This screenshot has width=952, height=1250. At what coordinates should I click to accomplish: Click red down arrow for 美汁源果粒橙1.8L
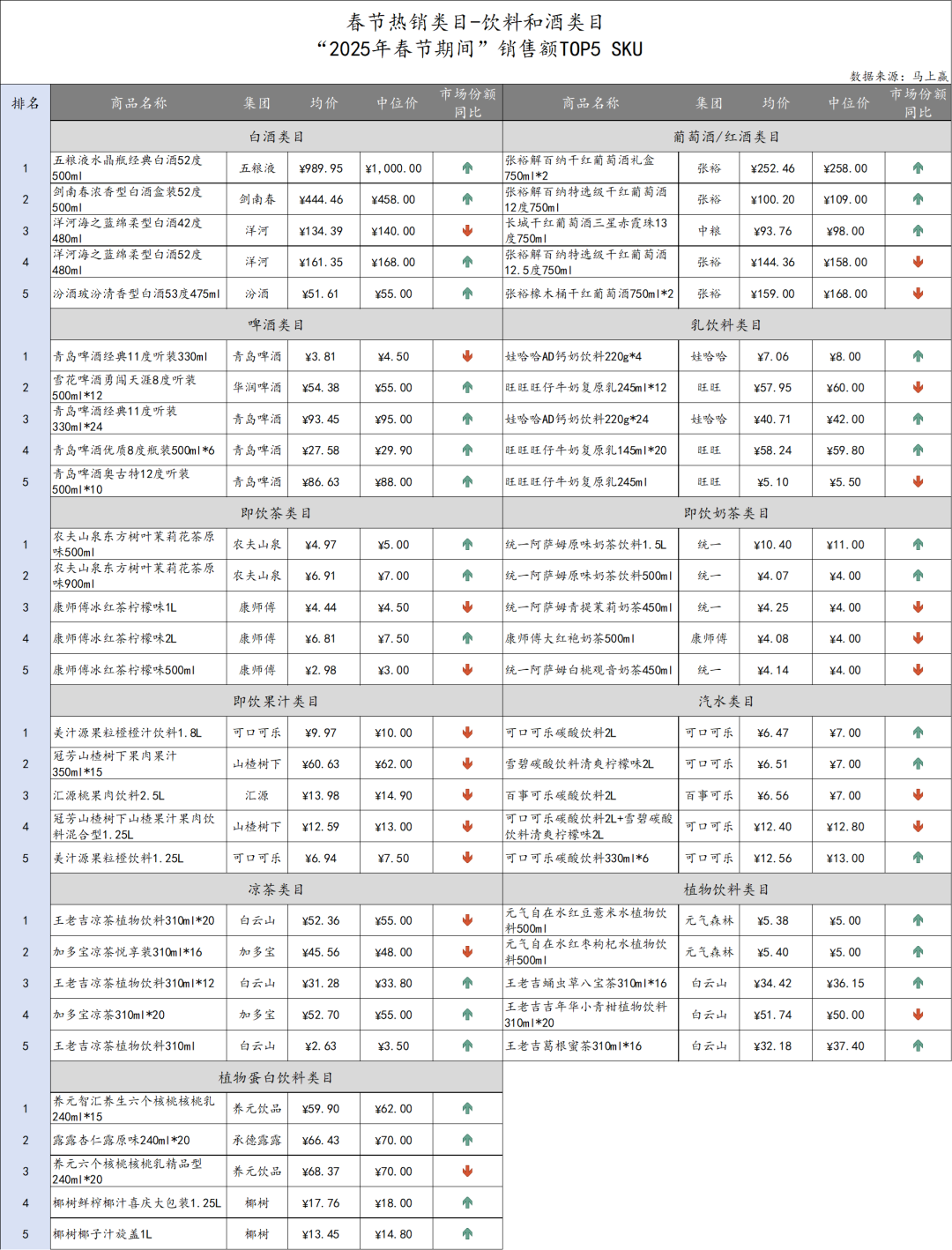[x=467, y=733]
